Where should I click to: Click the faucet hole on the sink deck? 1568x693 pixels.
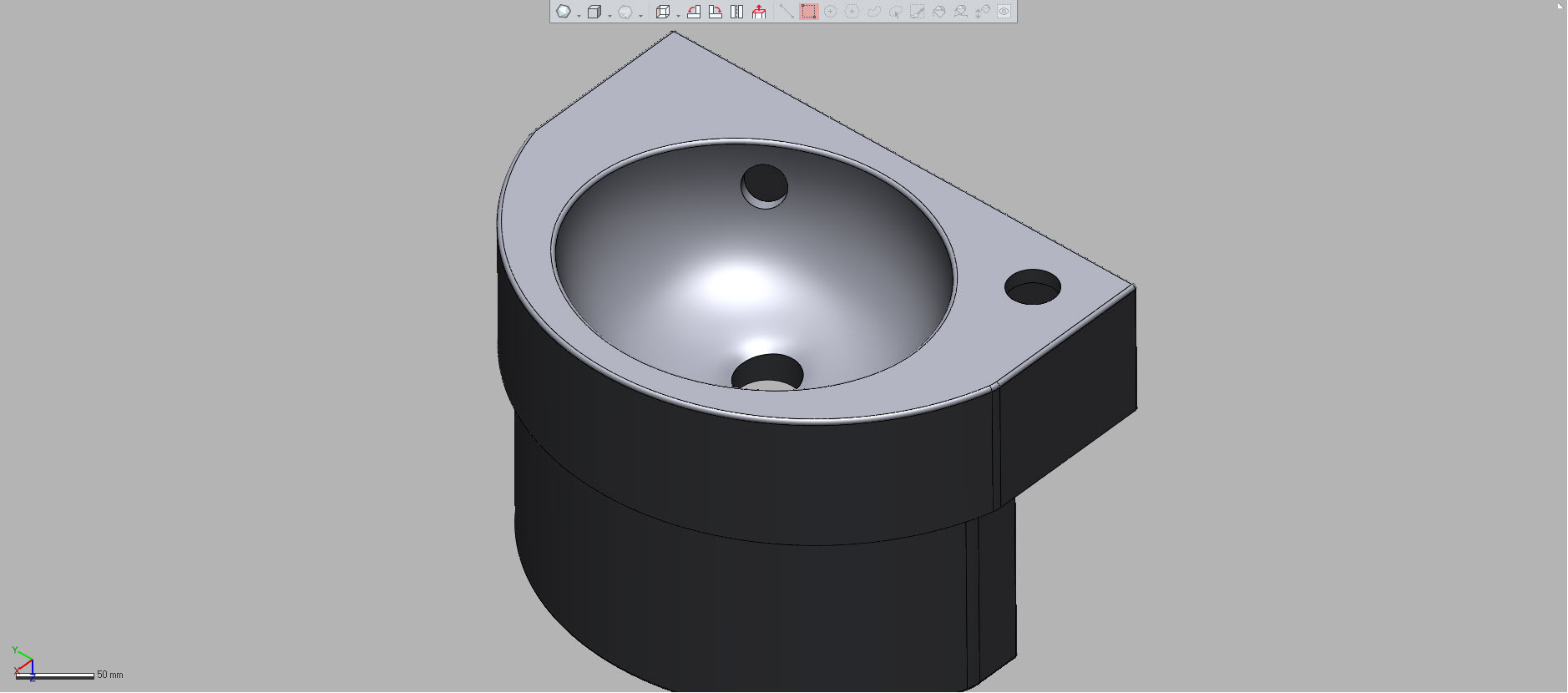(1033, 286)
